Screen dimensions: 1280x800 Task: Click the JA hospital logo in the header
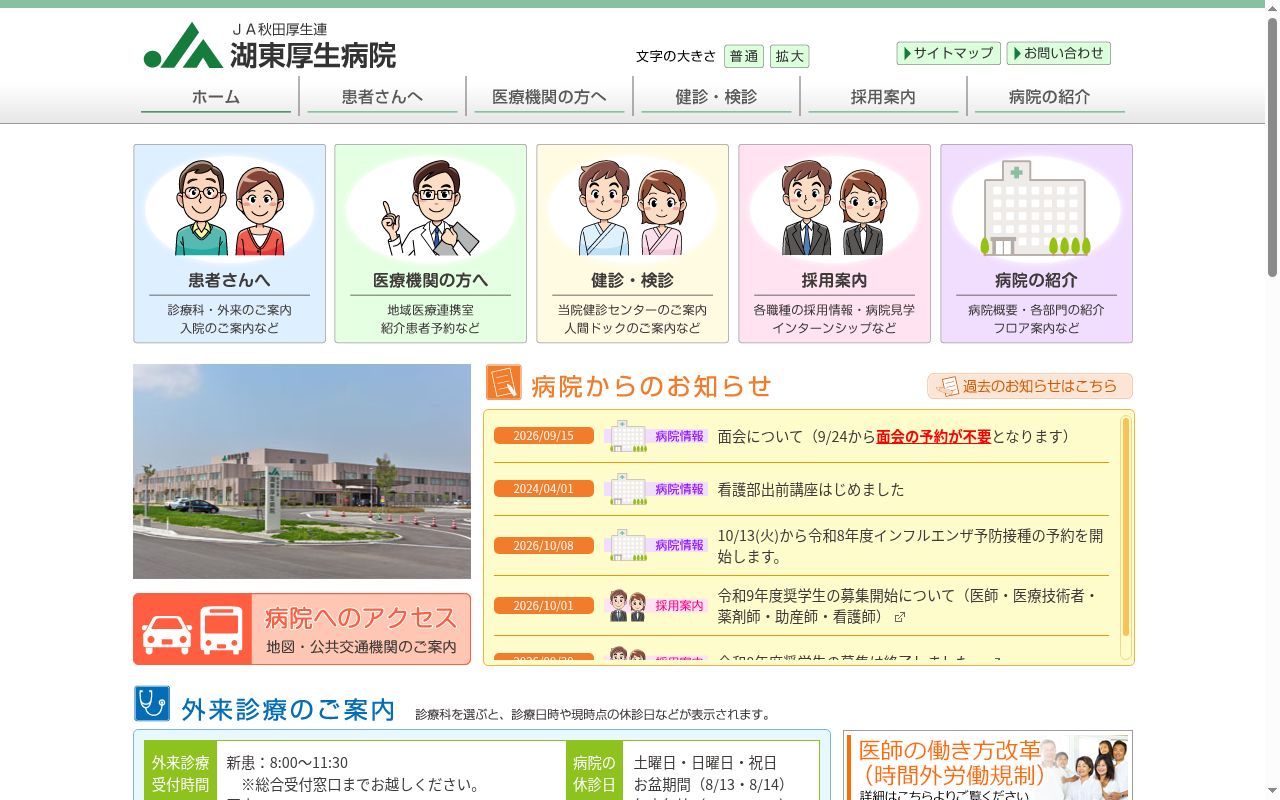[270, 46]
